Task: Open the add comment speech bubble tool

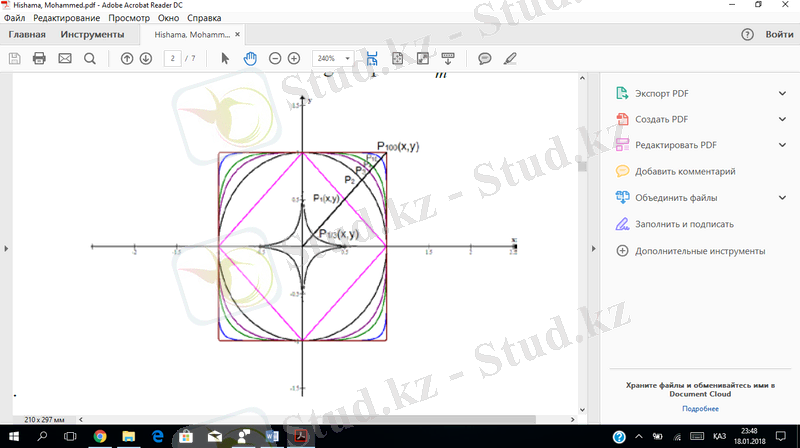Action: [x=485, y=58]
